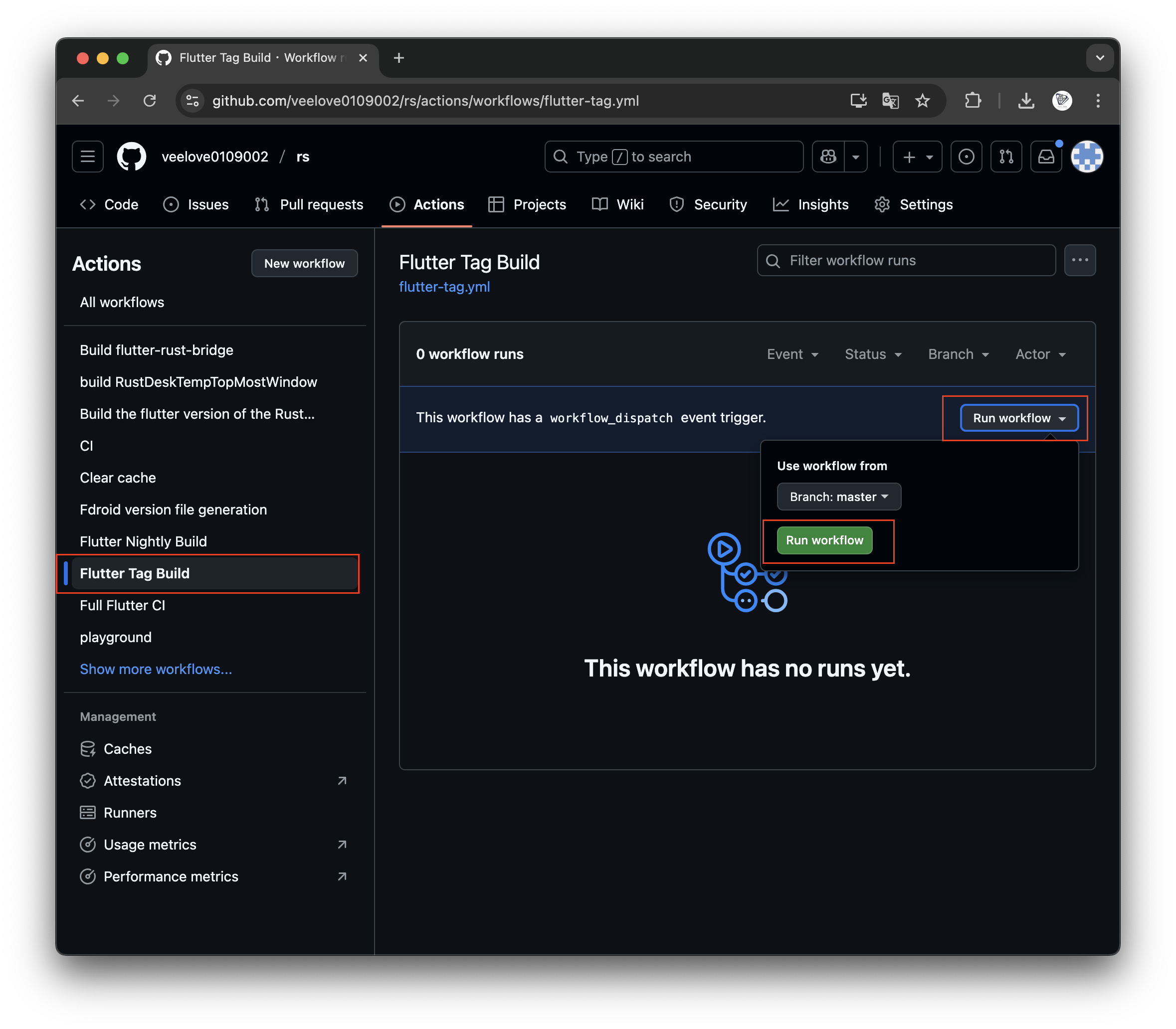
Task: Bookmark page with the star icon
Action: pos(922,101)
